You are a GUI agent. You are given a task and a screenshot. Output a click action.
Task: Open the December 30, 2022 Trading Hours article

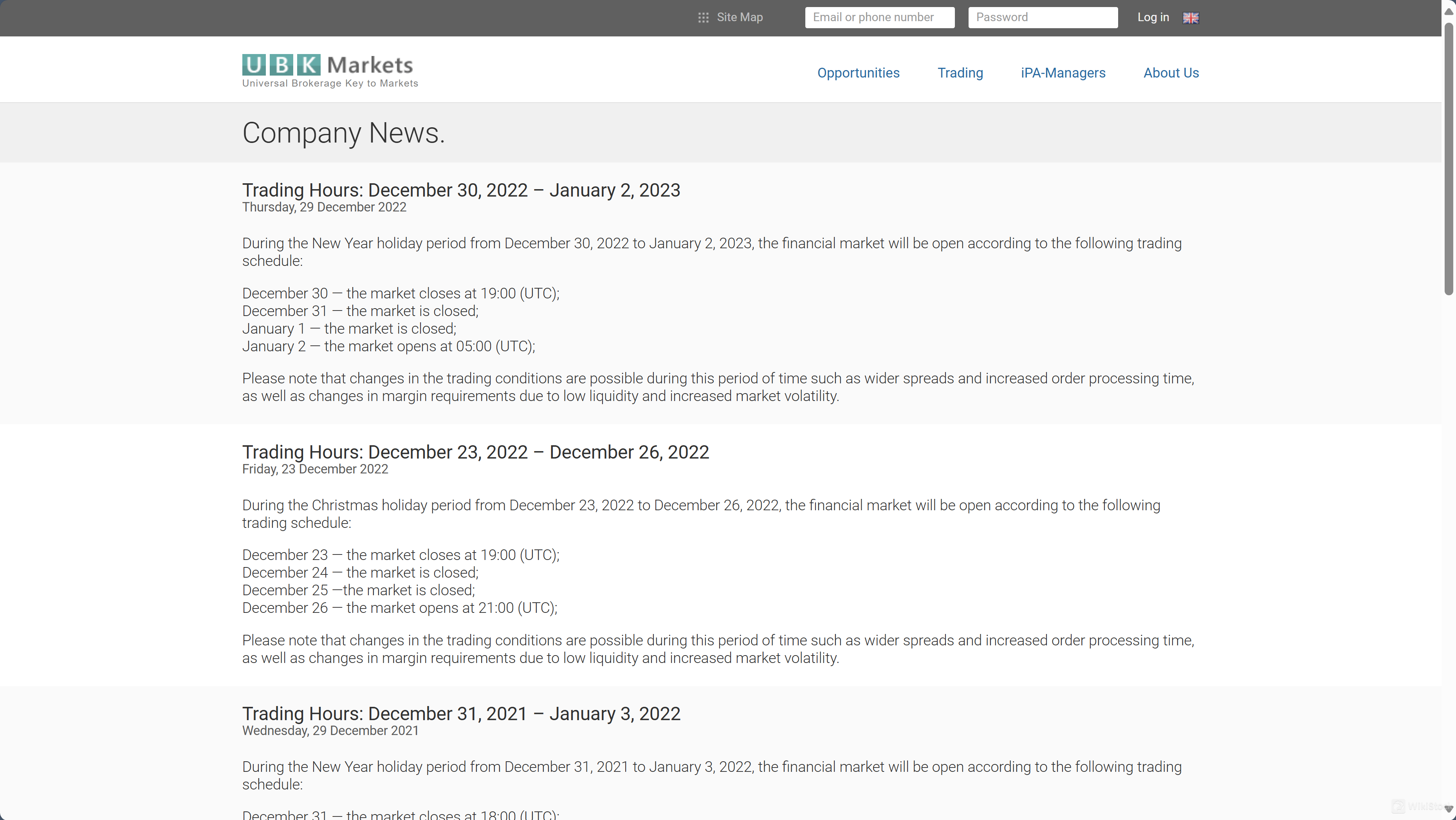461,191
